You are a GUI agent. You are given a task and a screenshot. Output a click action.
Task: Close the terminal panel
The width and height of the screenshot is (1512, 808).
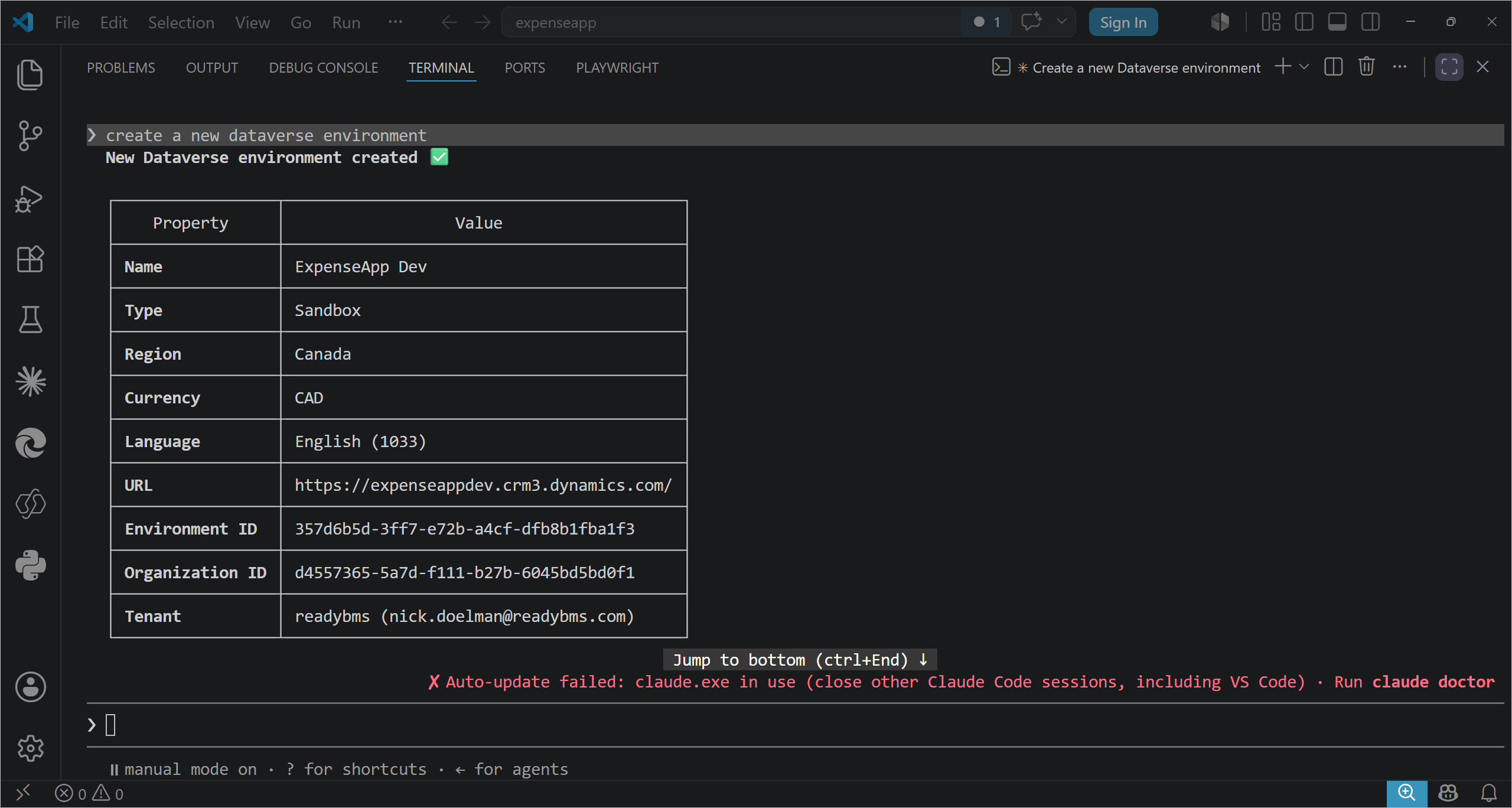pyautogui.click(x=1482, y=67)
